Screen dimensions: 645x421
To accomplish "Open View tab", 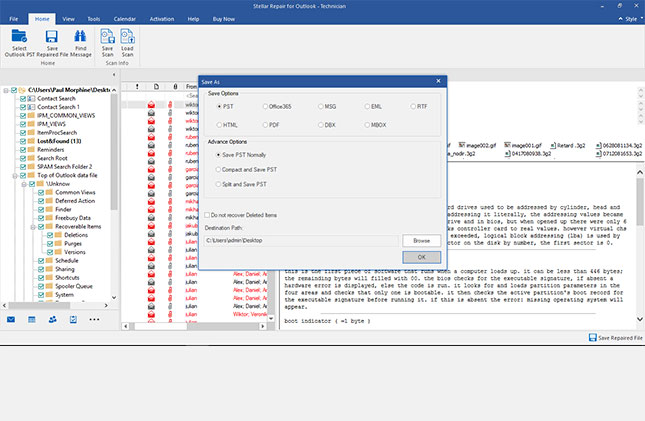I will [x=68, y=19].
